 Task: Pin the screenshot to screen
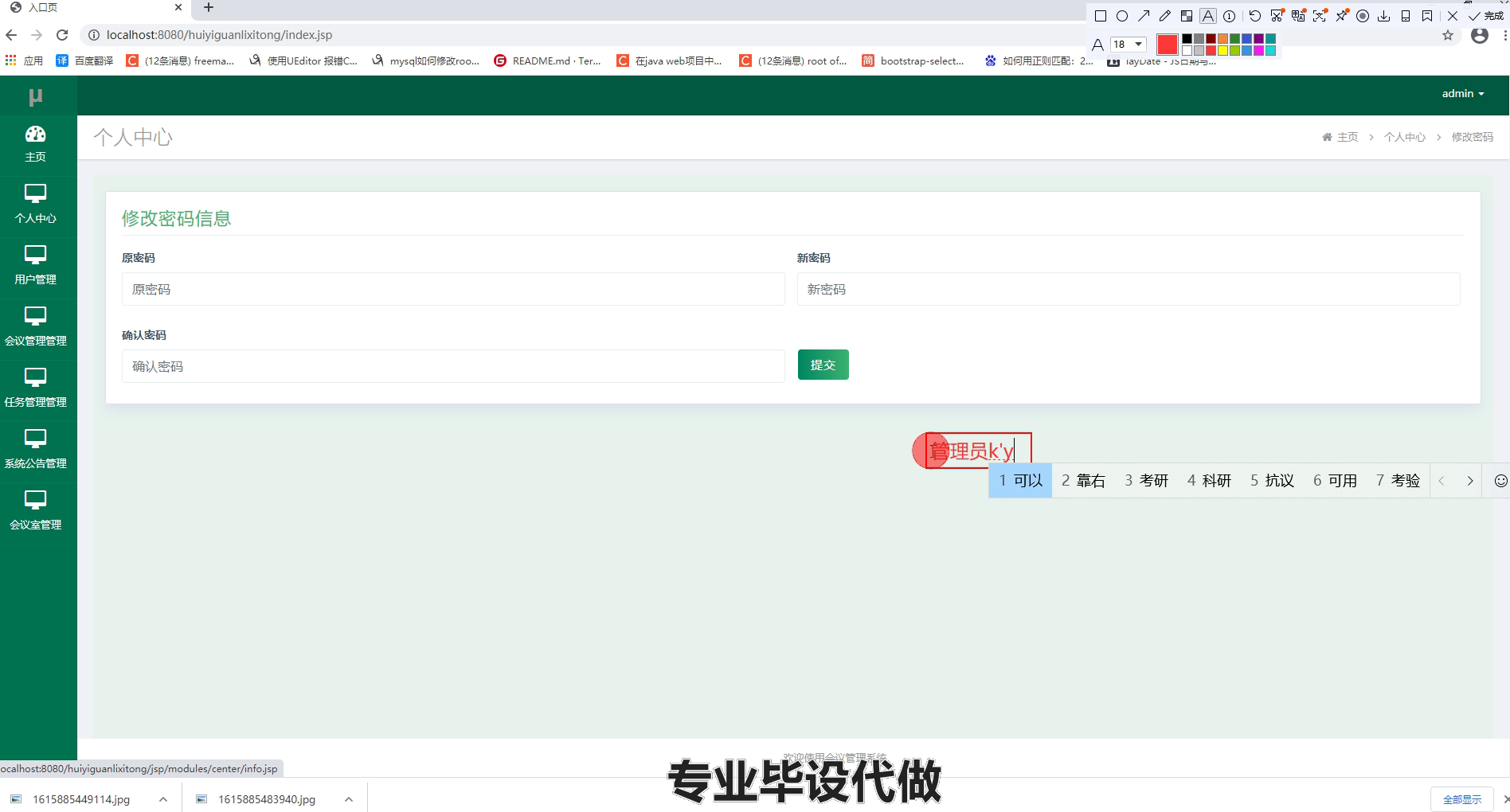[x=1342, y=16]
